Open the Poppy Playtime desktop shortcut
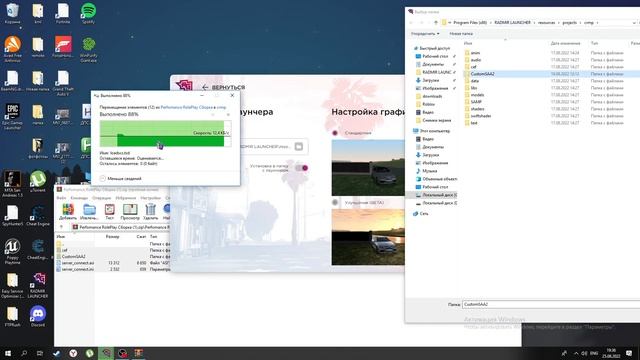Viewport: 640px width, 360px height. pos(13,251)
